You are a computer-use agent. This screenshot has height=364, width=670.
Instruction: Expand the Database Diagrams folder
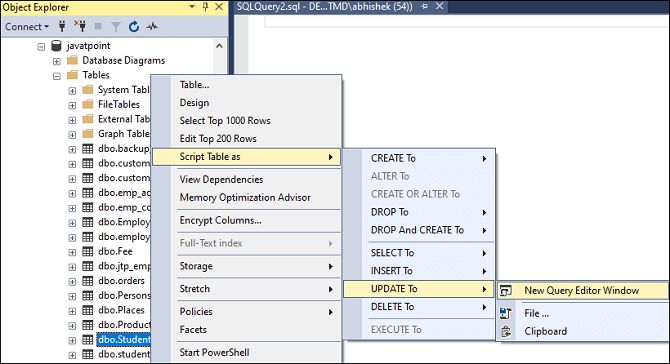(56, 61)
